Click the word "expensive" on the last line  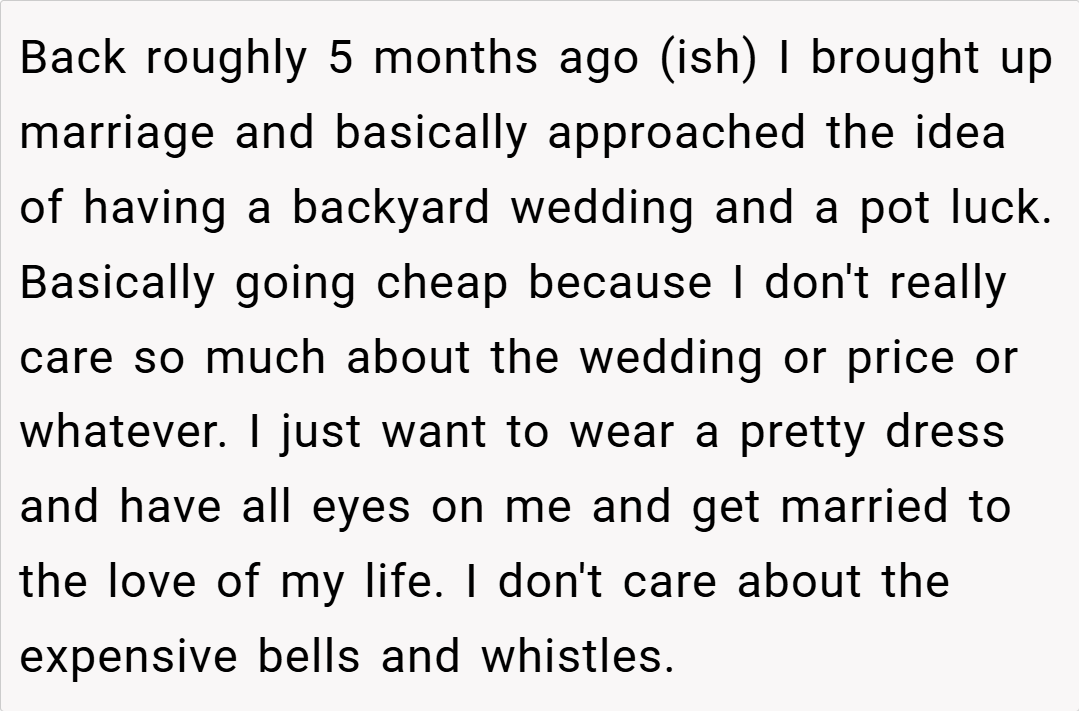tap(130, 658)
